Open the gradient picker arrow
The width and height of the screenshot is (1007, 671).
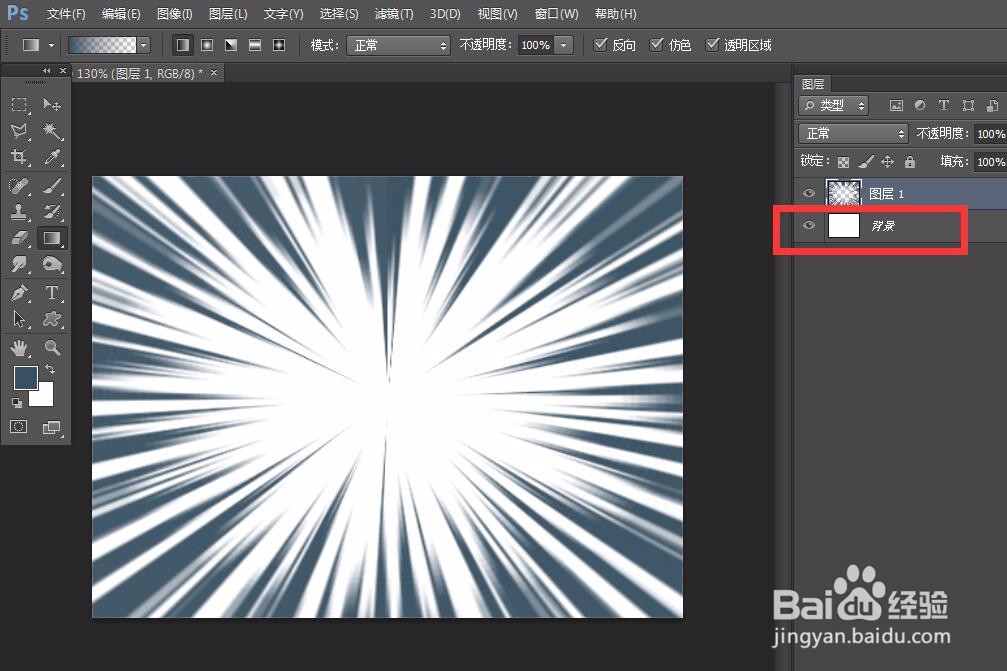[144, 45]
